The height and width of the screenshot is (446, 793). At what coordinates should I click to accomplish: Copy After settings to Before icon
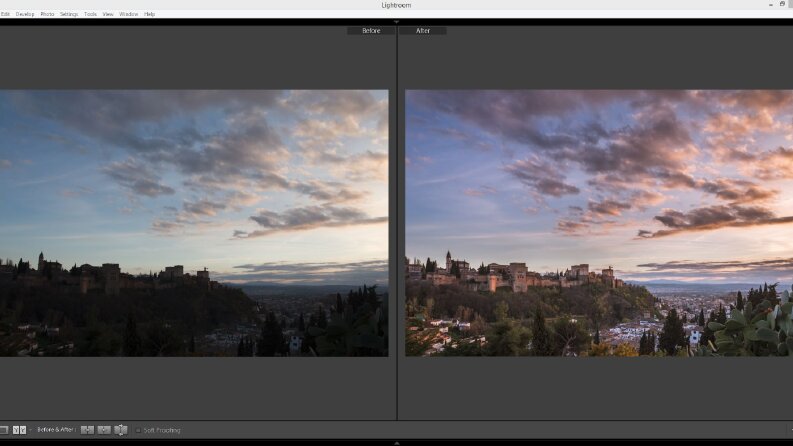click(104, 430)
